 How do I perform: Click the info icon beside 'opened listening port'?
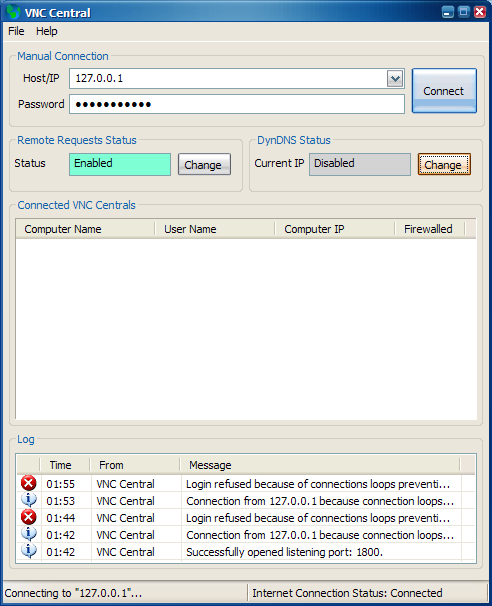pos(29,551)
